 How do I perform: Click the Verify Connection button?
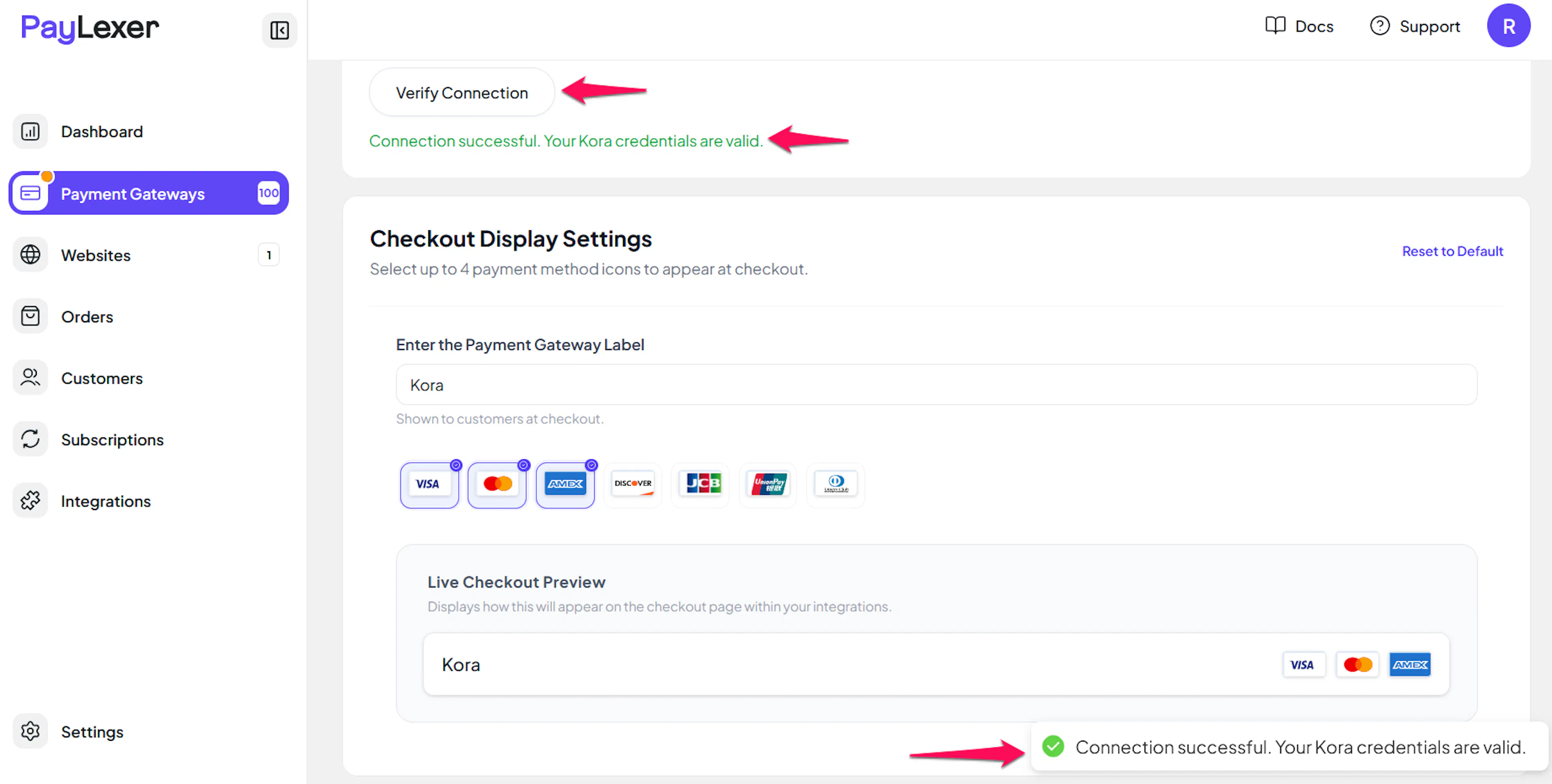462,93
